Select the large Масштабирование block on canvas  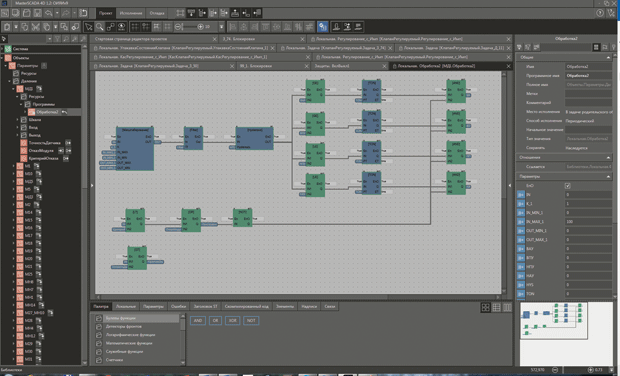[x=135, y=149]
